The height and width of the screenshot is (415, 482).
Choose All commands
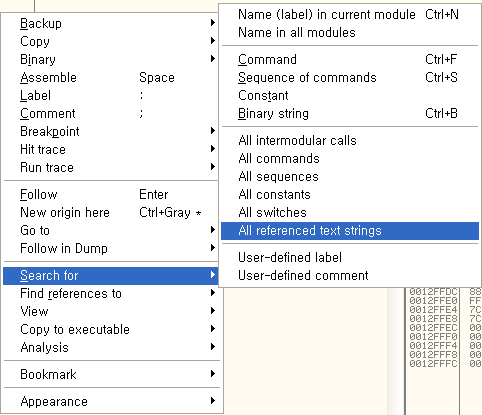point(350,158)
